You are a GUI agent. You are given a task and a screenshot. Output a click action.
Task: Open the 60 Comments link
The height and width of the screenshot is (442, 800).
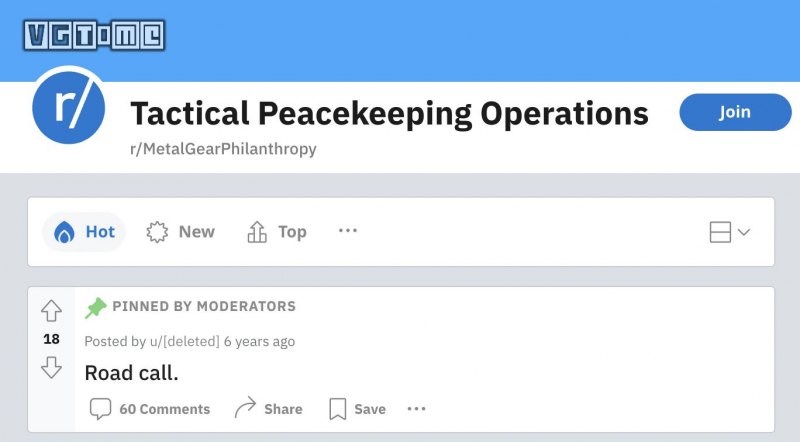pos(164,409)
